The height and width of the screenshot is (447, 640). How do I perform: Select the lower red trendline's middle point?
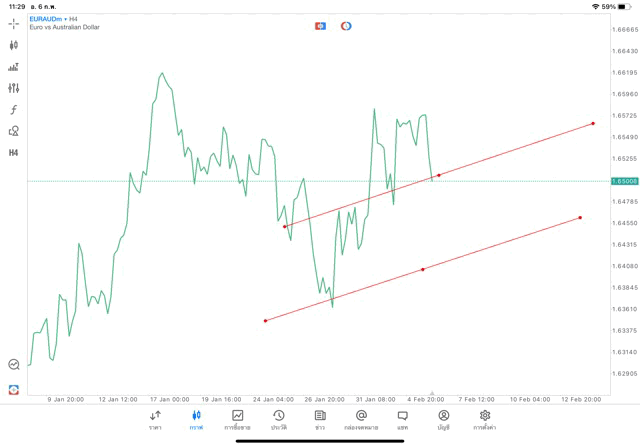click(x=423, y=269)
